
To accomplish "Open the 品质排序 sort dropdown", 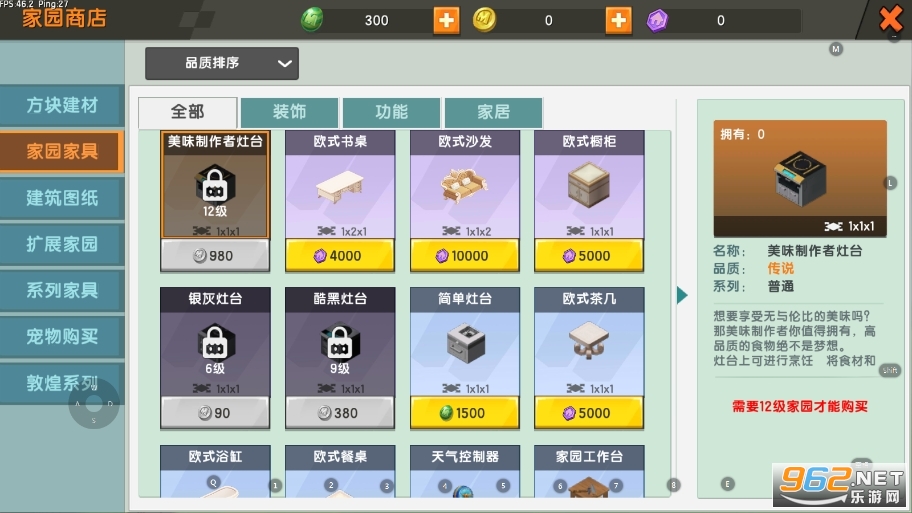I will (x=222, y=63).
